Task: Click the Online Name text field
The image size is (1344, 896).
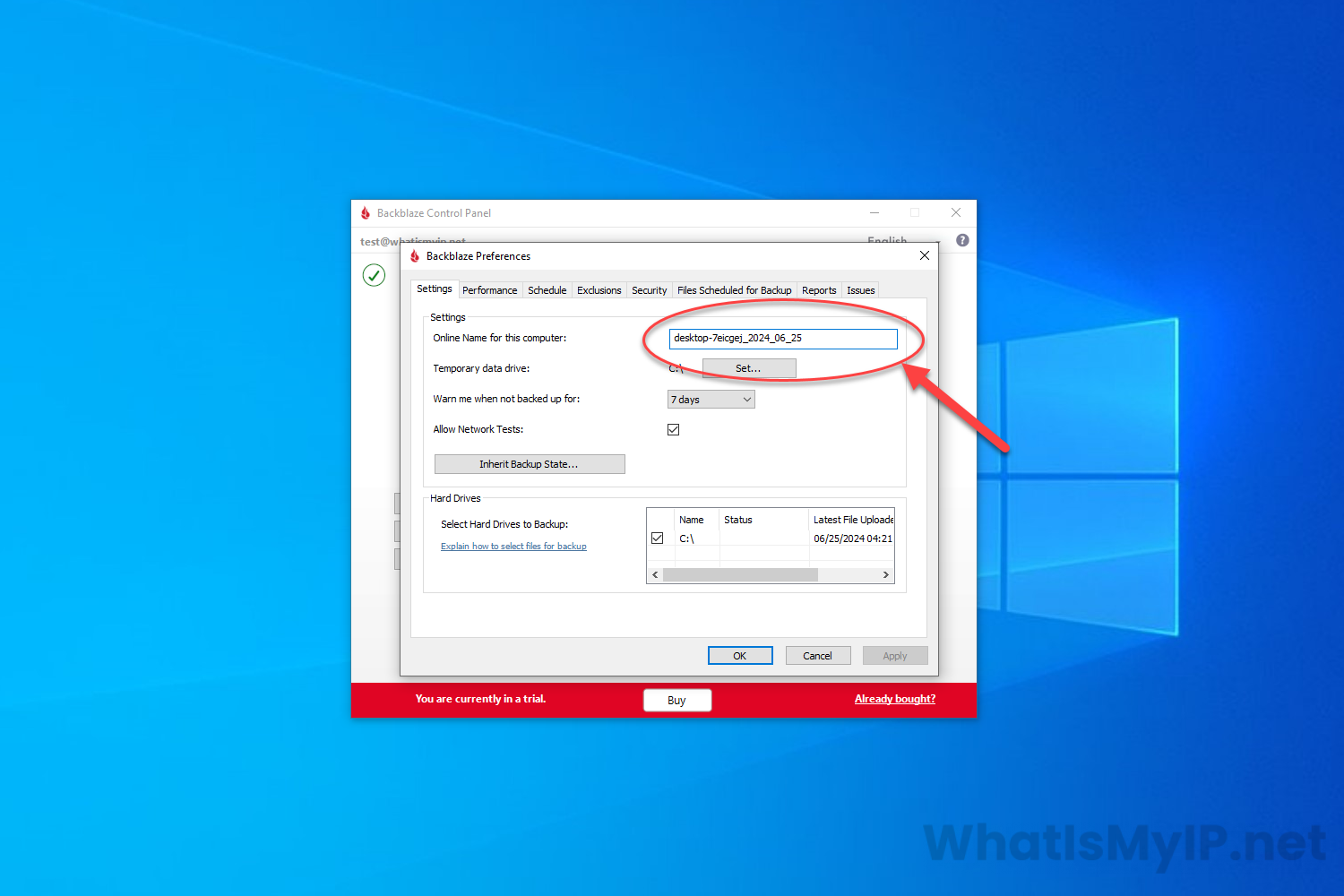Action: coord(783,339)
